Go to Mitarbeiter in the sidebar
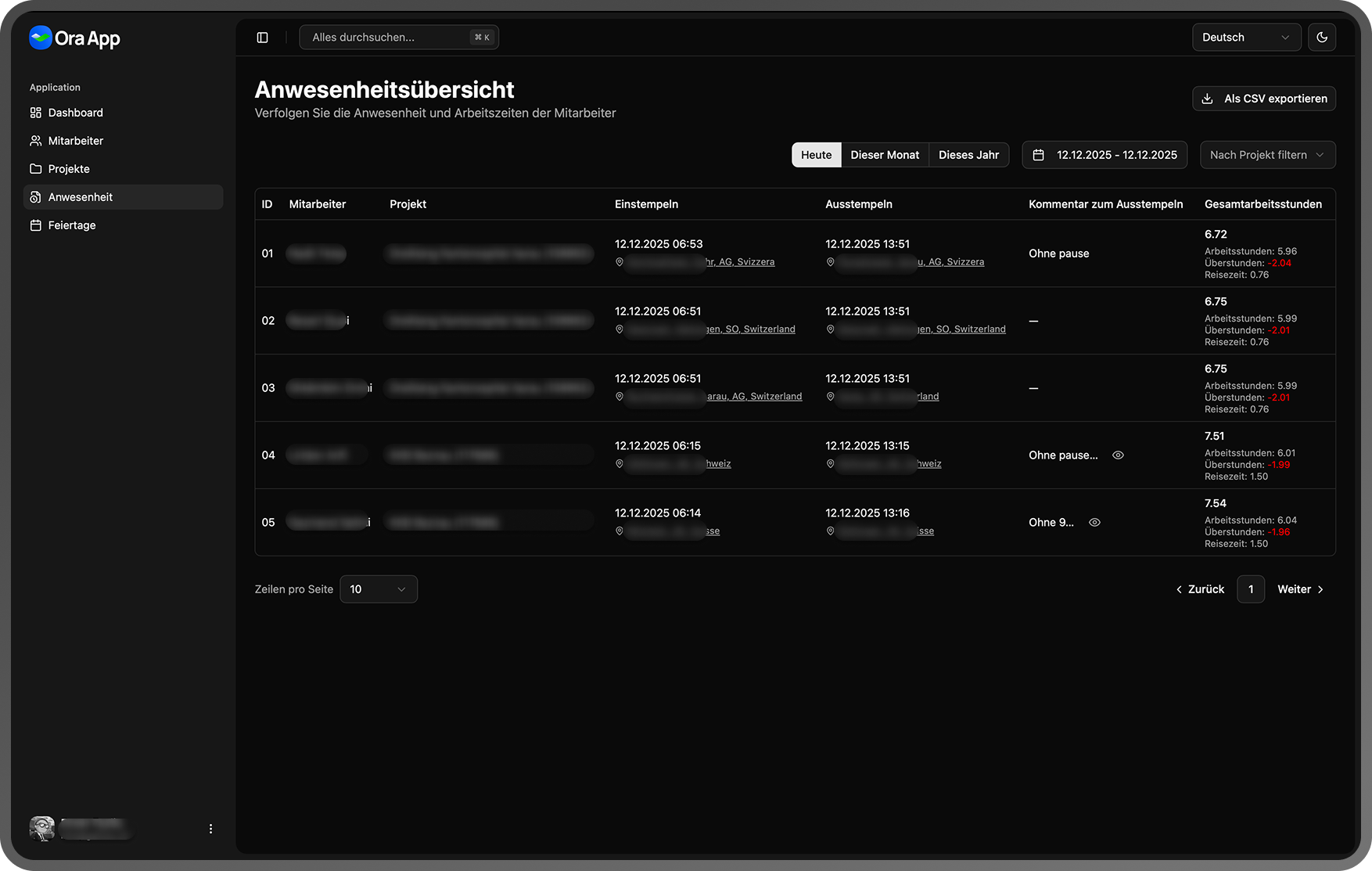This screenshot has height=871, width=1372. (75, 141)
